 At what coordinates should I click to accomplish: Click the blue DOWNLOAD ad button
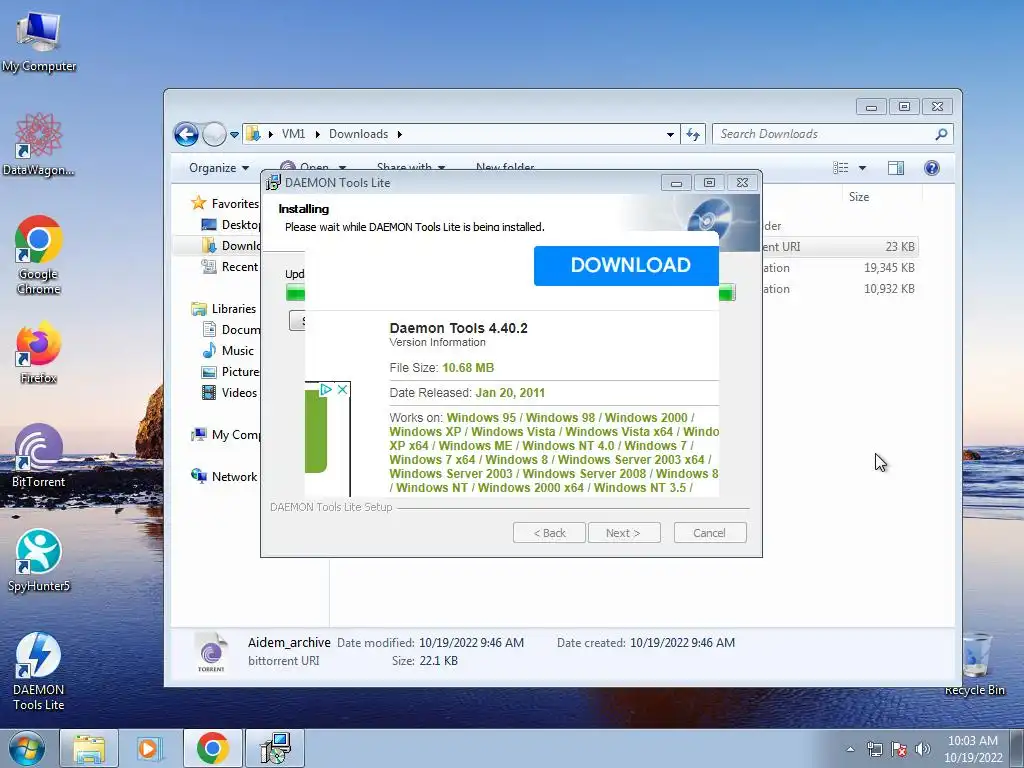click(x=626, y=266)
